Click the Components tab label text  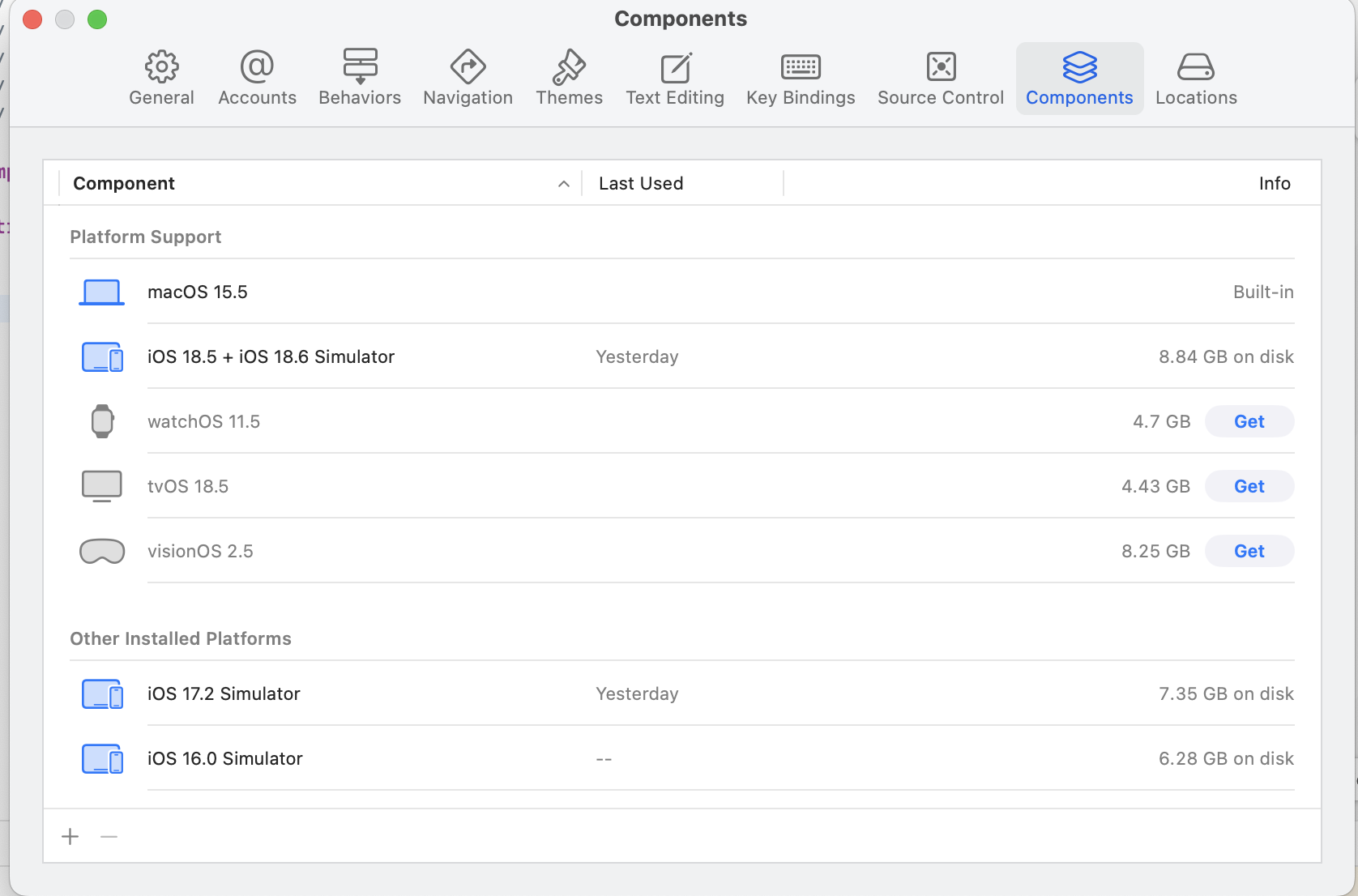point(1079,98)
